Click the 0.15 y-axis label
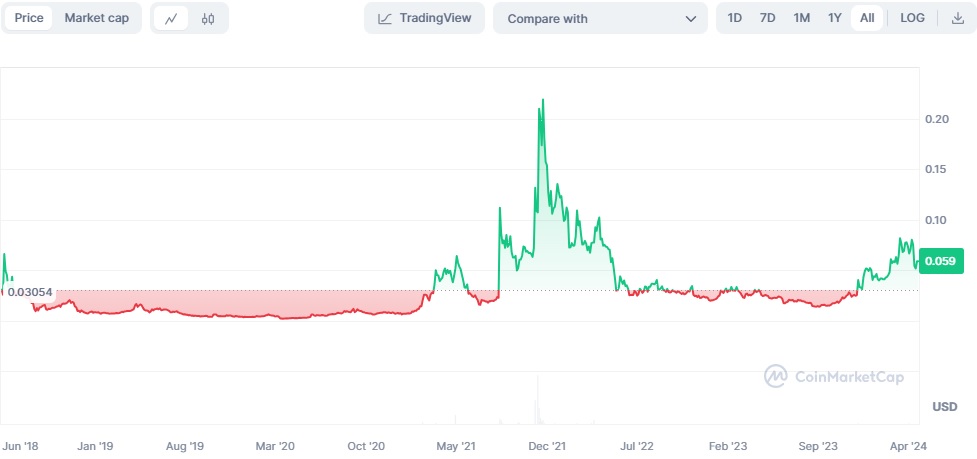The width and height of the screenshot is (977, 459). click(x=937, y=169)
